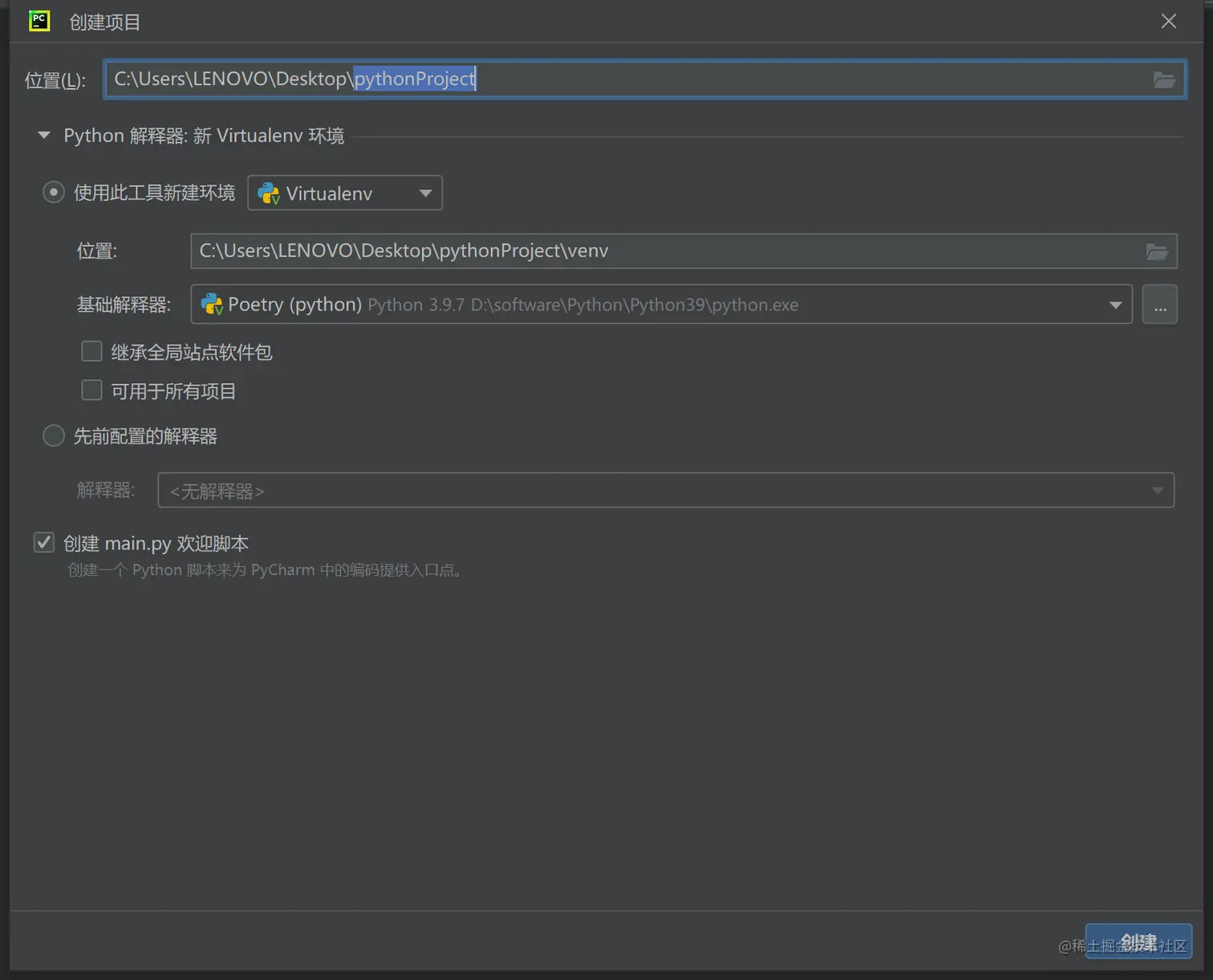
Task: Click the 基础解释器: label
Action: pyautogui.click(x=124, y=305)
